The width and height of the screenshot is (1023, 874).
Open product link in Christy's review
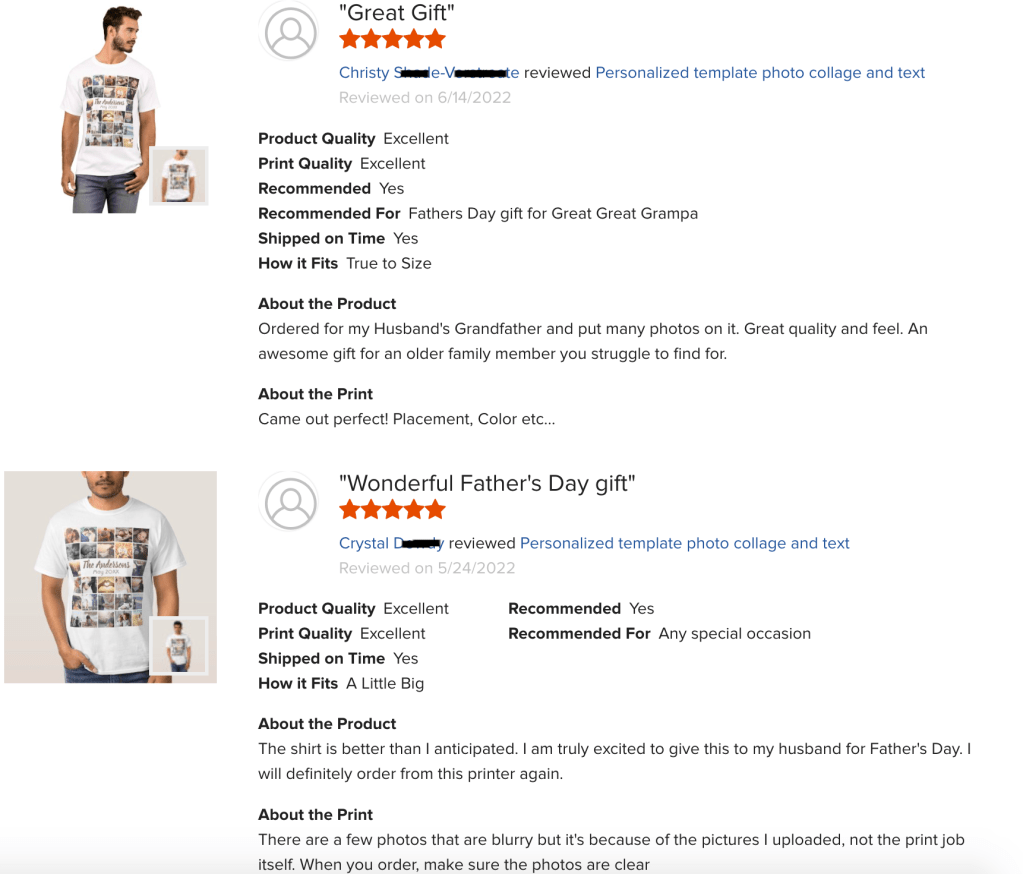click(x=759, y=72)
